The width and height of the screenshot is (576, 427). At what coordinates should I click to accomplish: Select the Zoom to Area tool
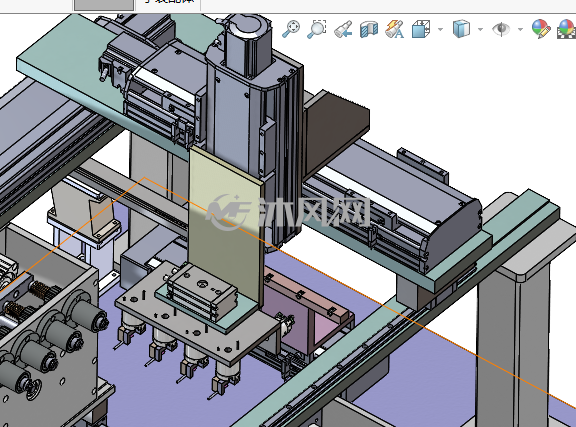point(316,29)
